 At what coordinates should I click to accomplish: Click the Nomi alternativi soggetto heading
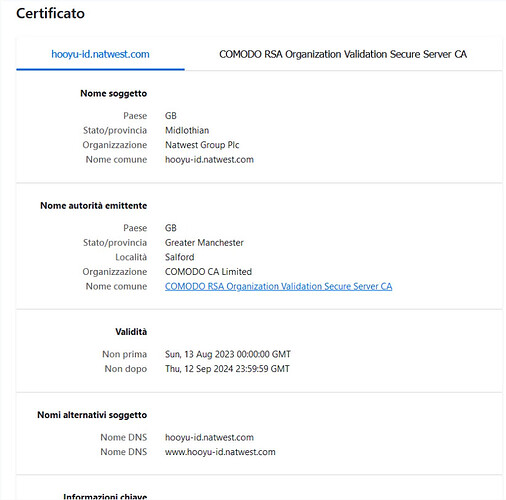[x=92, y=415]
